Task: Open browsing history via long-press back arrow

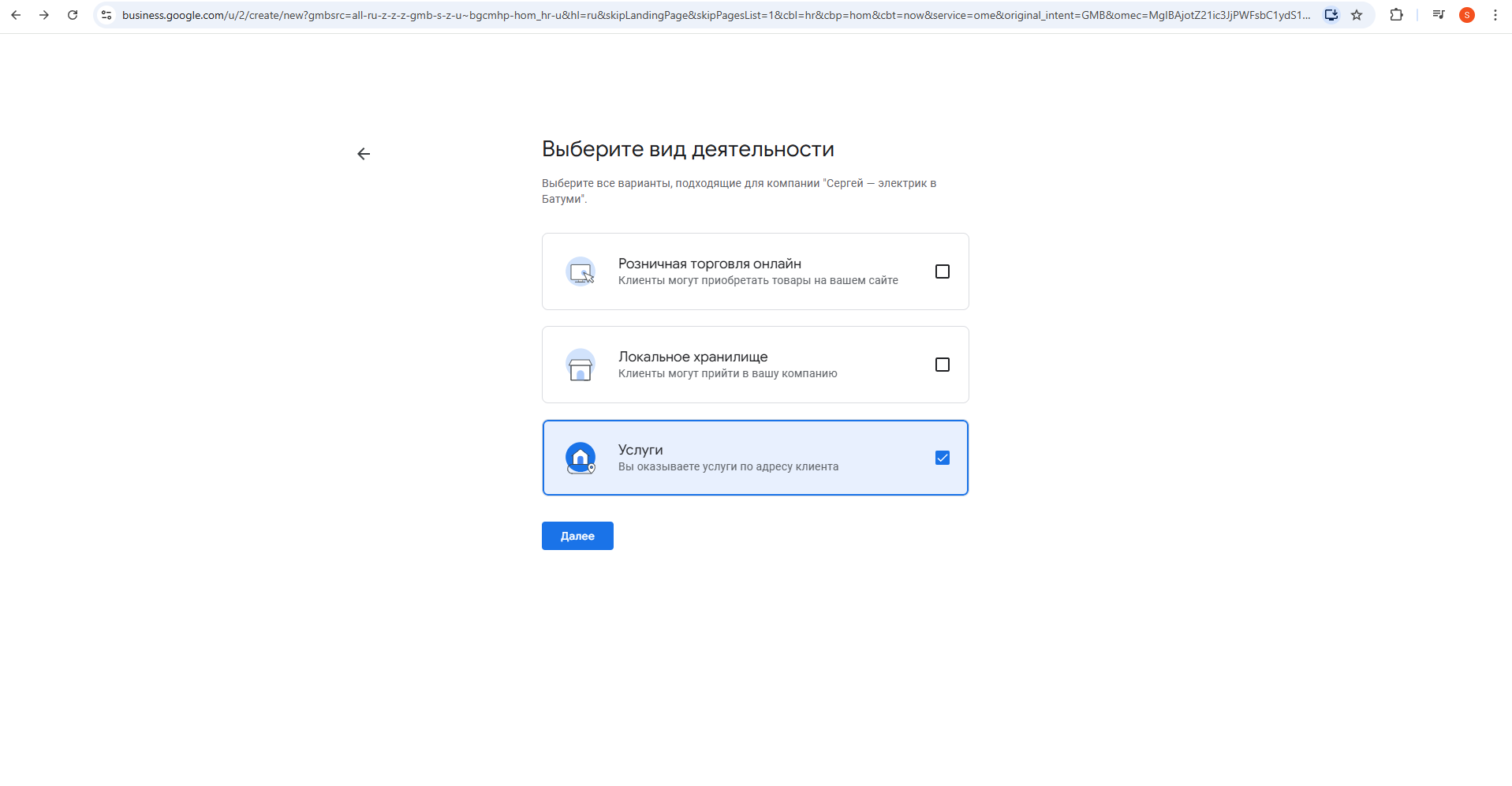Action: [x=16, y=15]
